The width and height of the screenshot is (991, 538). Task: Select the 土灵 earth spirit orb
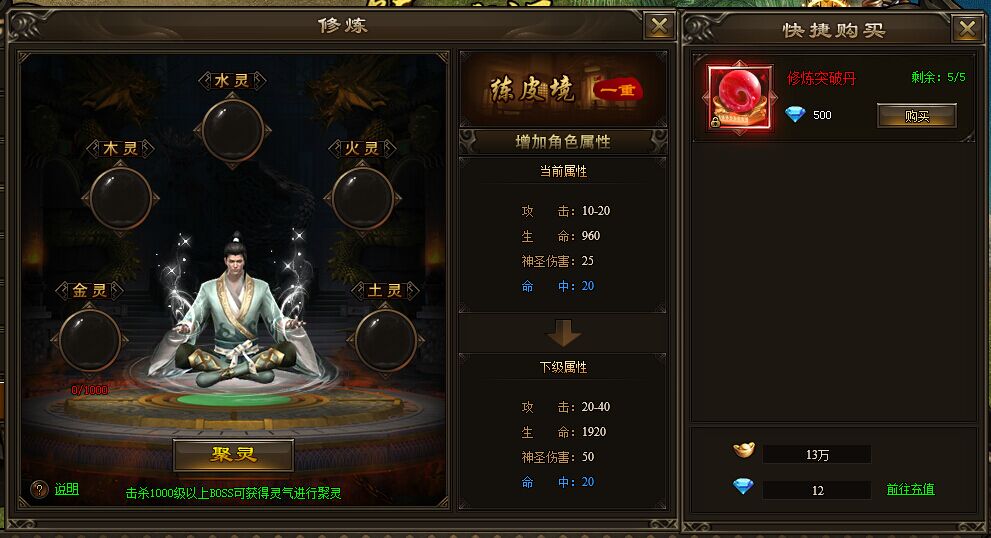tap(386, 340)
